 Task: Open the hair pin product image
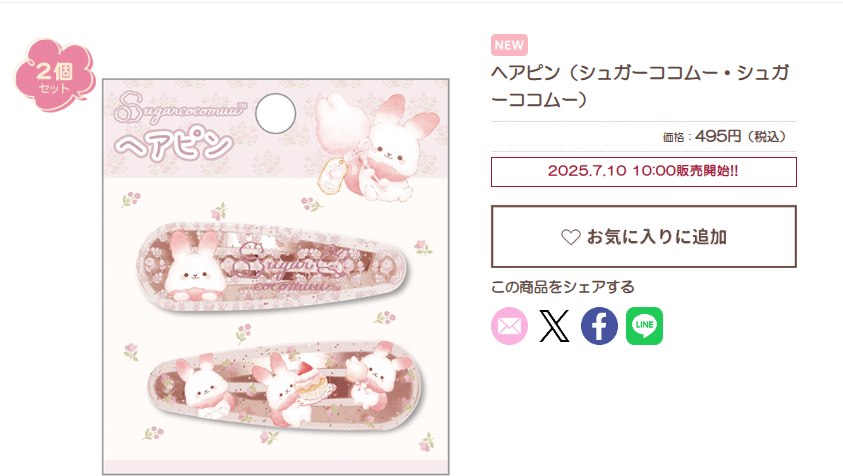[x=276, y=276]
